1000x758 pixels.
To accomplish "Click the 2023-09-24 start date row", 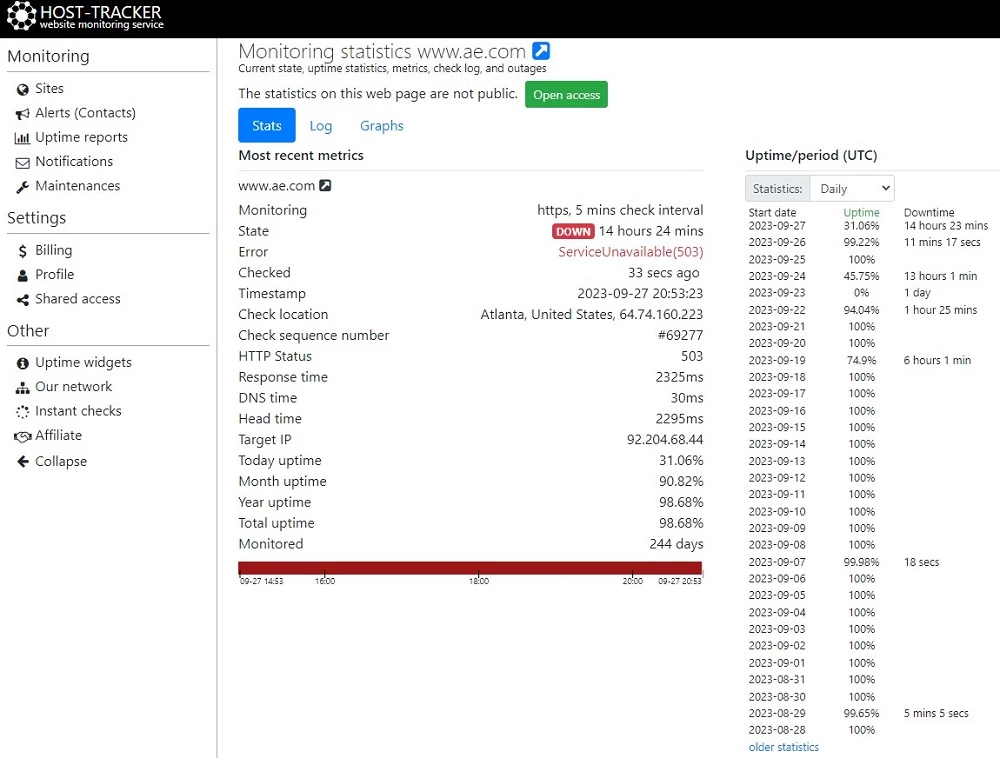I will pyautogui.click(x=777, y=276).
